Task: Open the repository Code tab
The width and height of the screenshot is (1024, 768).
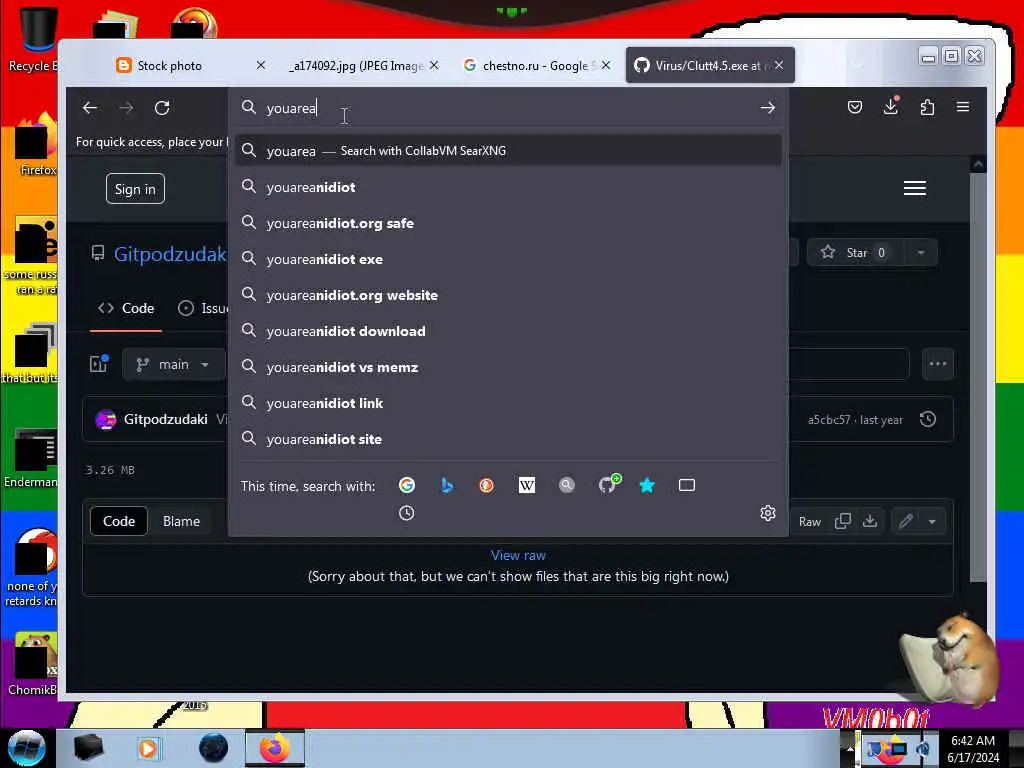Action: click(127, 308)
